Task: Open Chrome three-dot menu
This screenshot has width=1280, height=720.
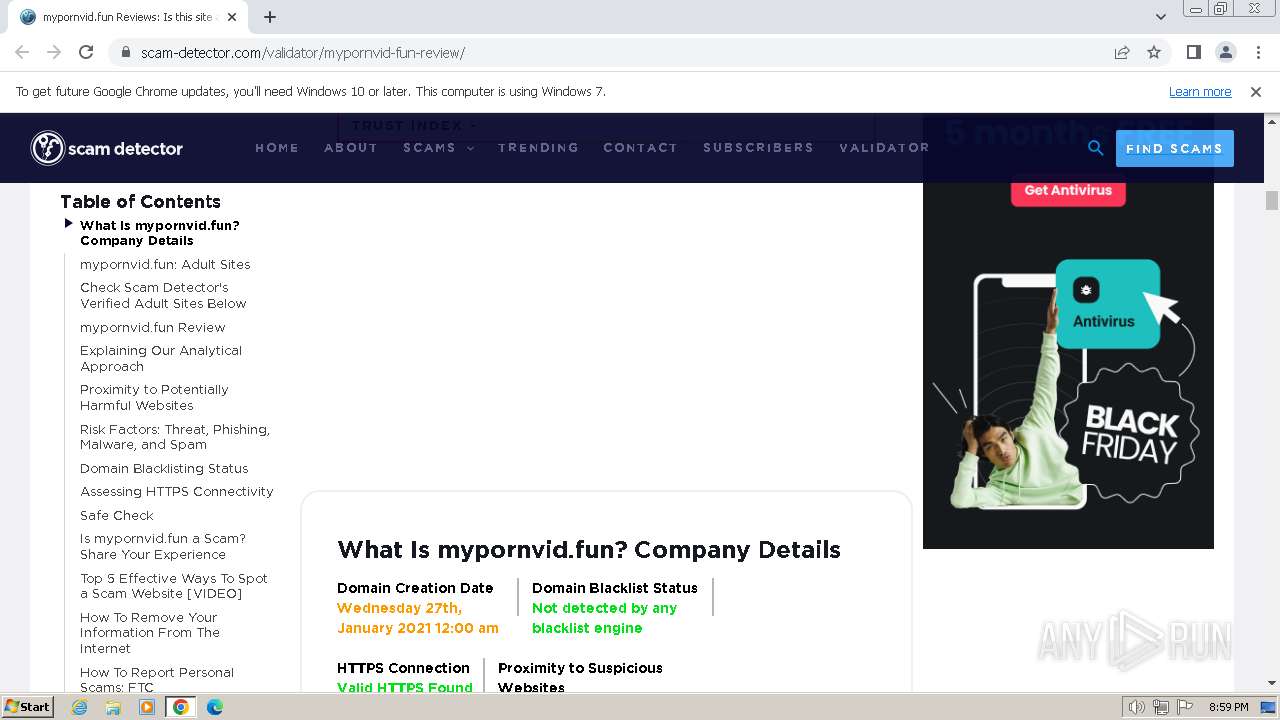Action: point(1257,52)
